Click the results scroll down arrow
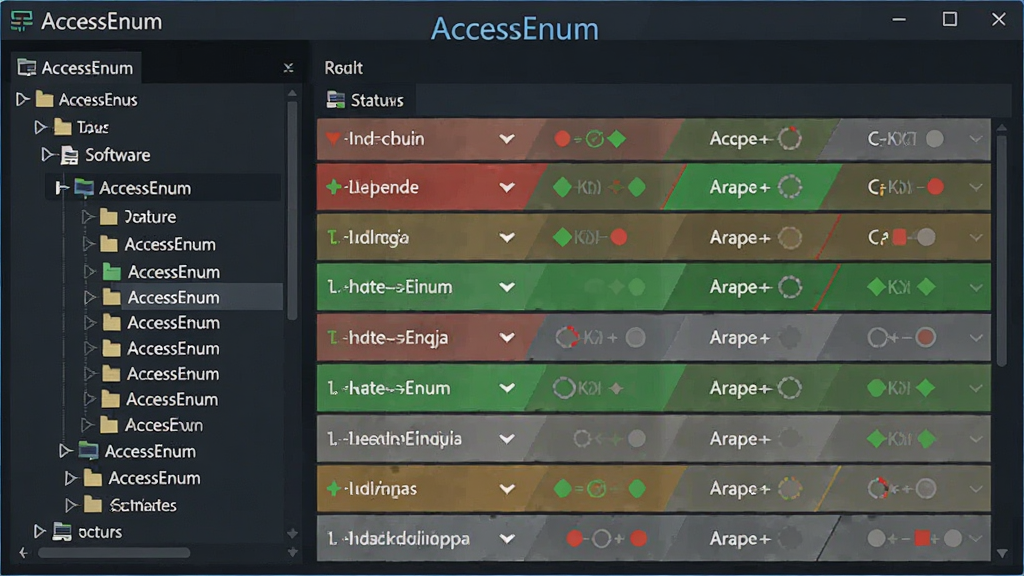Viewport: 1024px width, 576px height. click(x=1002, y=553)
